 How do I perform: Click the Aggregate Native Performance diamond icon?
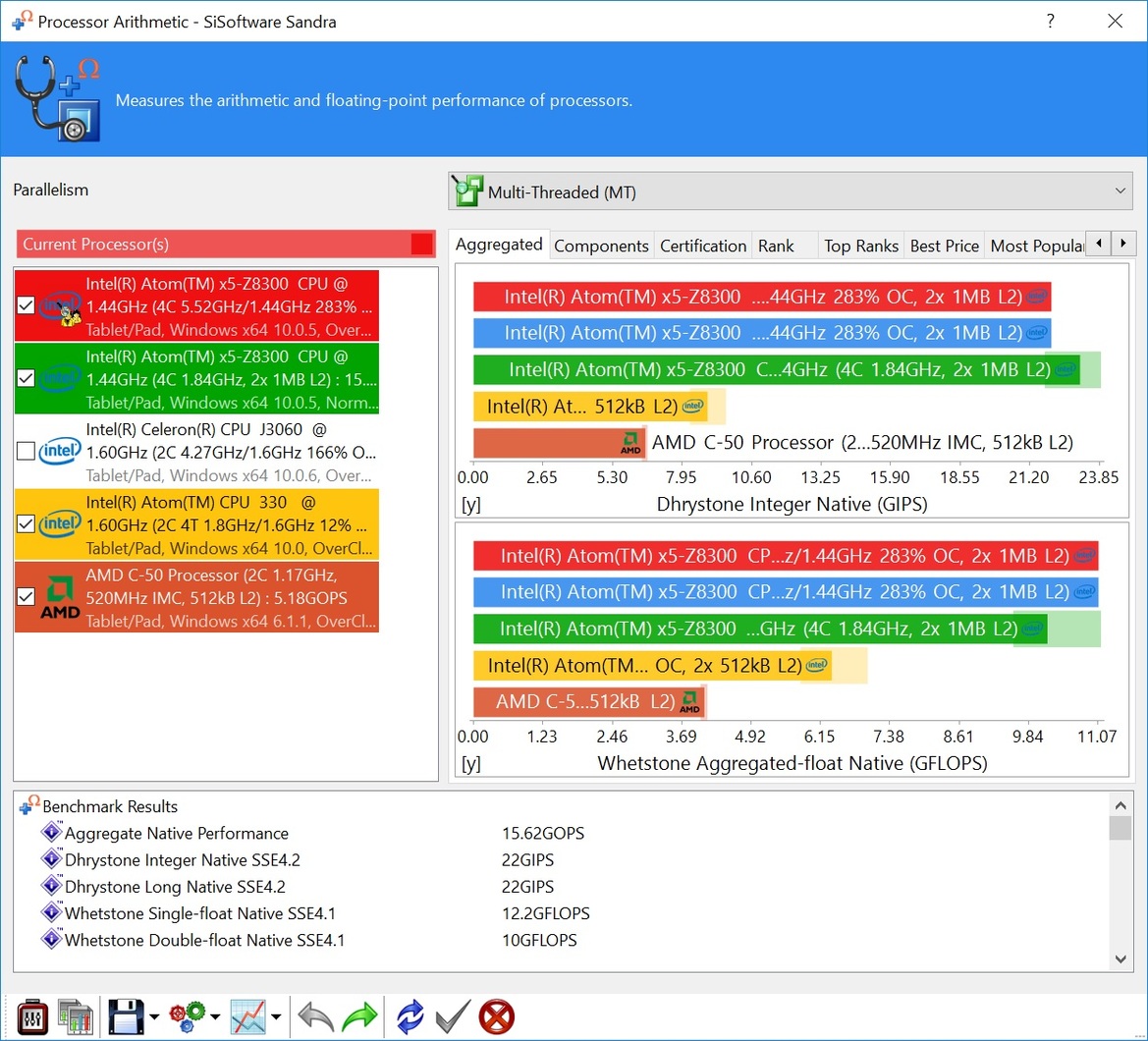click(51, 832)
